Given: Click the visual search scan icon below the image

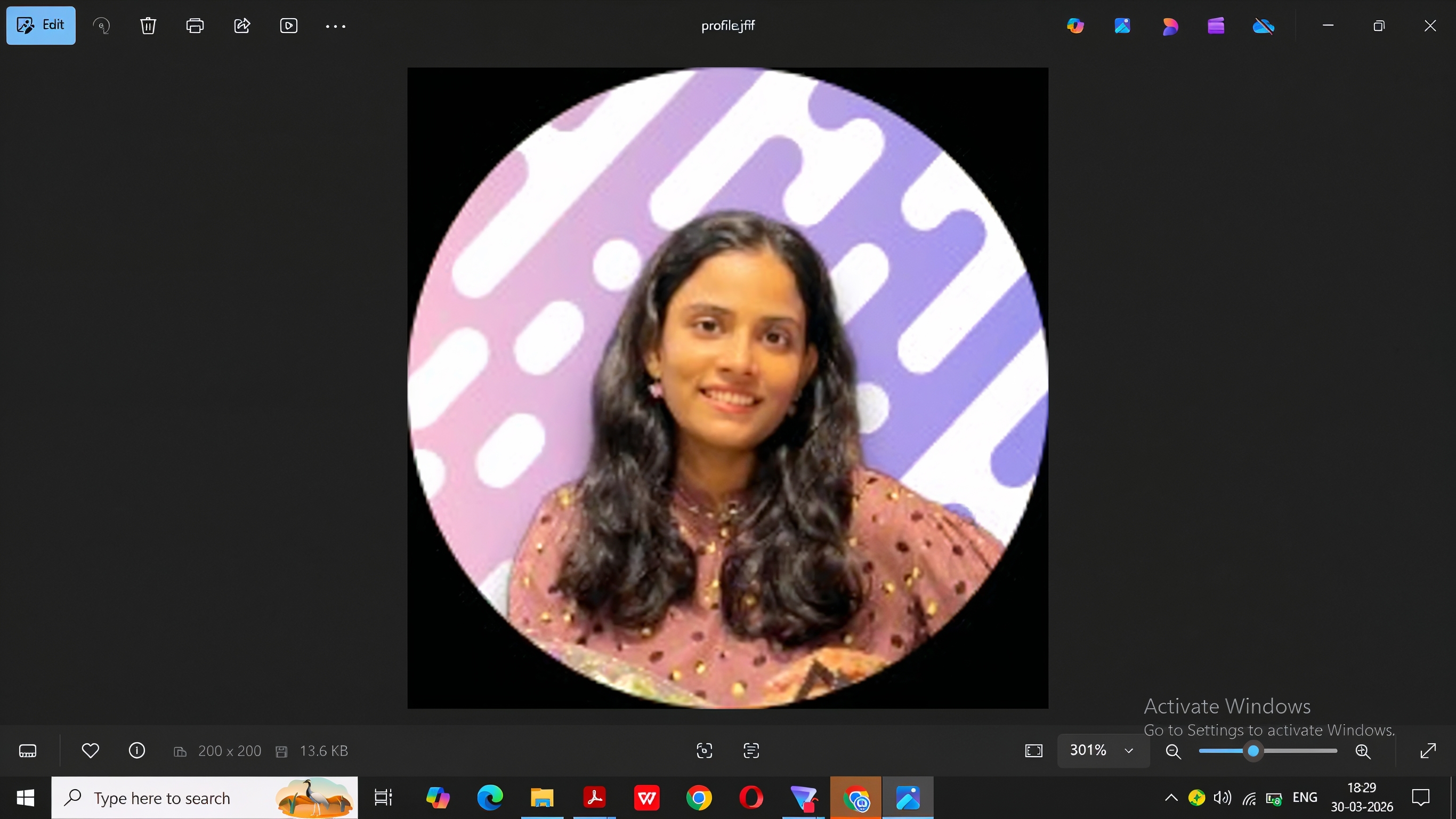Looking at the screenshot, I should 704,751.
